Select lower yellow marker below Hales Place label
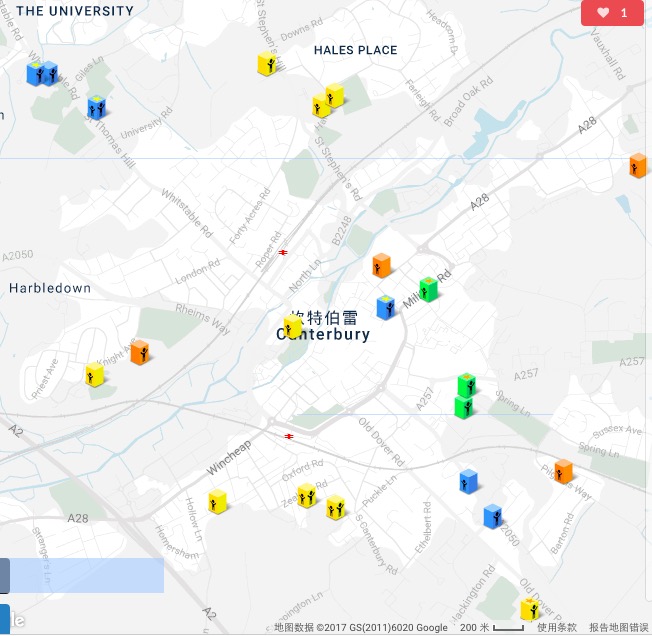 click(x=321, y=106)
